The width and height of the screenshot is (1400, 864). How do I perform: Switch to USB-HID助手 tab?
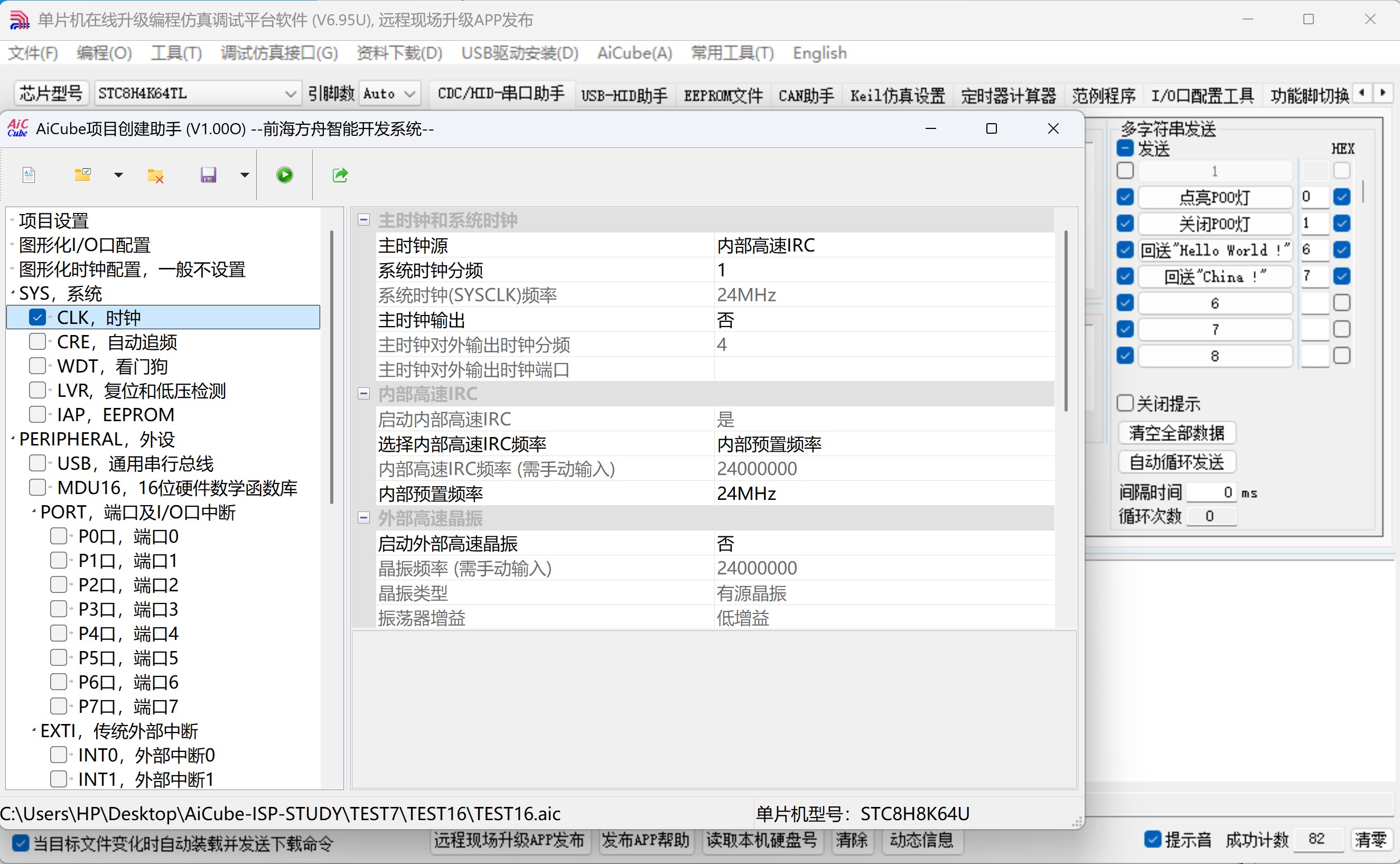(624, 96)
